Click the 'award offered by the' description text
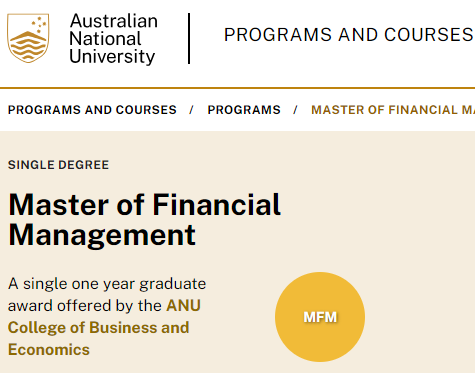The image size is (475, 373). tap(85, 306)
